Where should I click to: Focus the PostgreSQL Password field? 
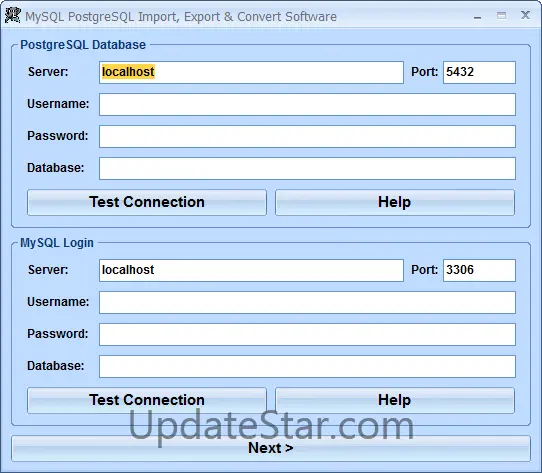coord(307,136)
